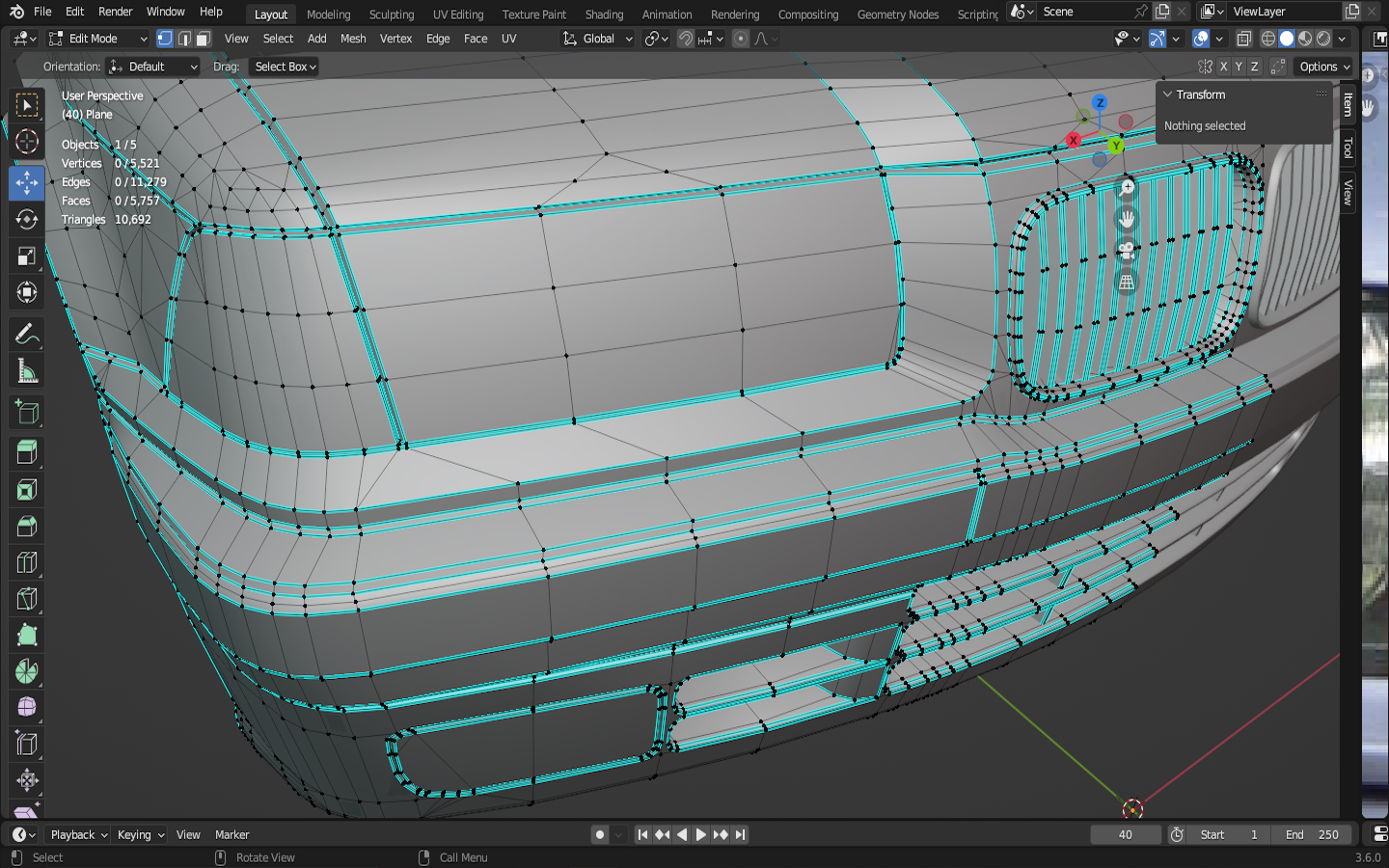Screen dimensions: 1389x868
Task: Activate the Rotate tool
Action: [x=27, y=219]
